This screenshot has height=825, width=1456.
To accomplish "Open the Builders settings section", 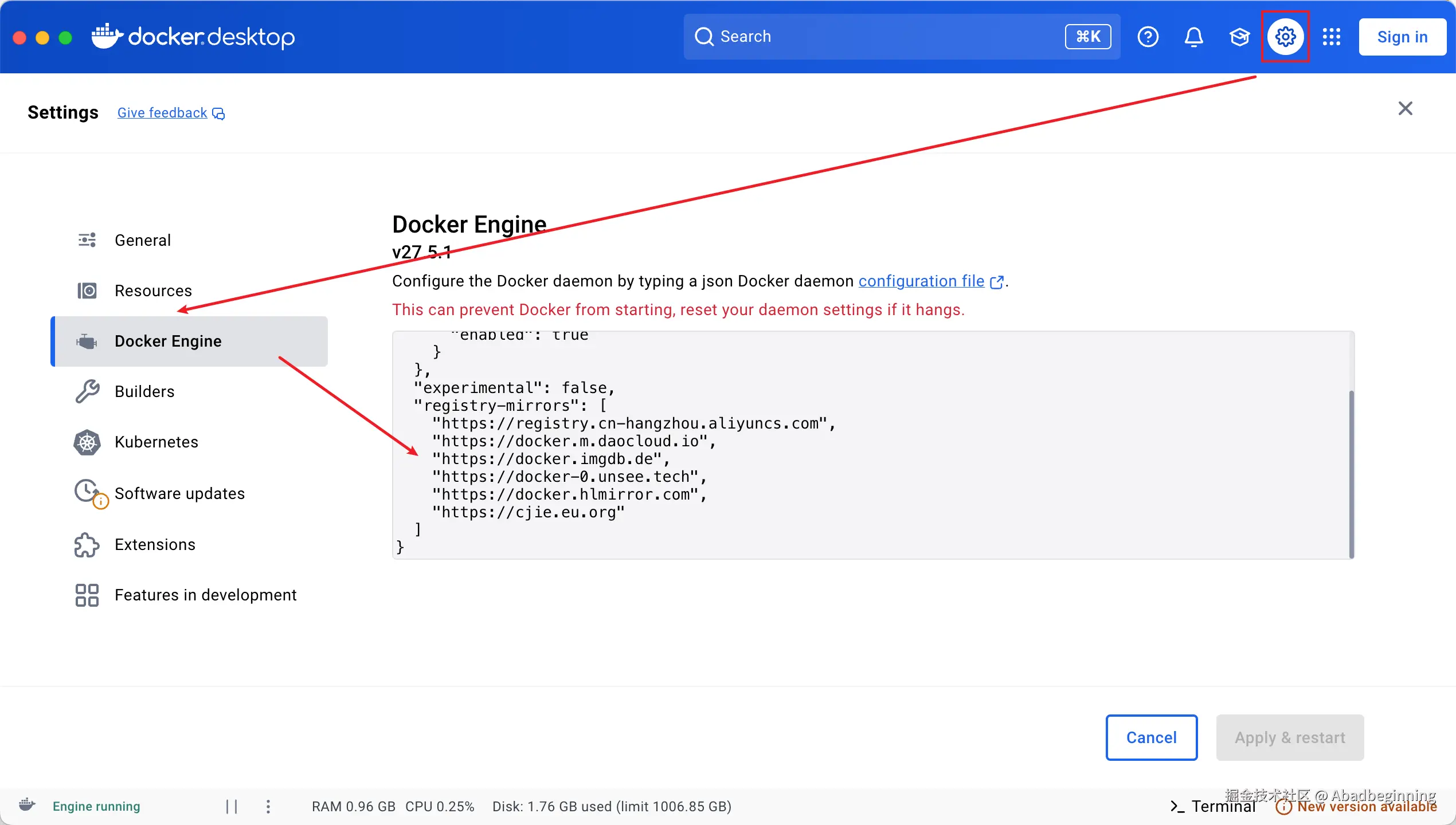I will [144, 391].
